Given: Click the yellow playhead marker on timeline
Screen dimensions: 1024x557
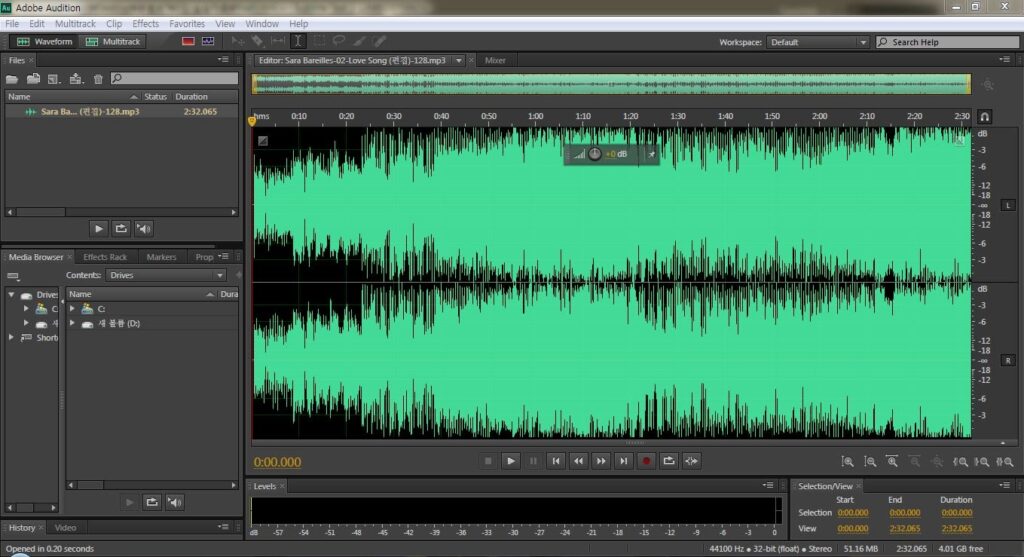Looking at the screenshot, I should [252, 121].
